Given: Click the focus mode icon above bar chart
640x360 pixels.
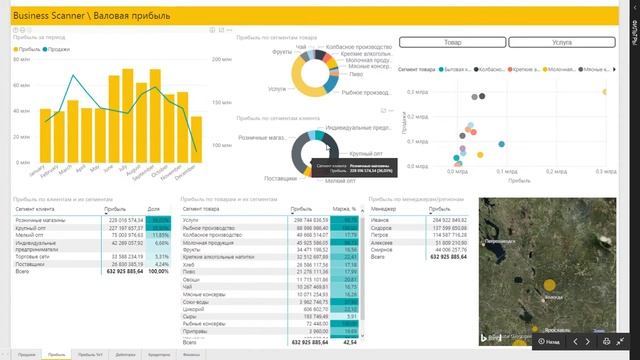Looking at the screenshot, I should [221, 30].
